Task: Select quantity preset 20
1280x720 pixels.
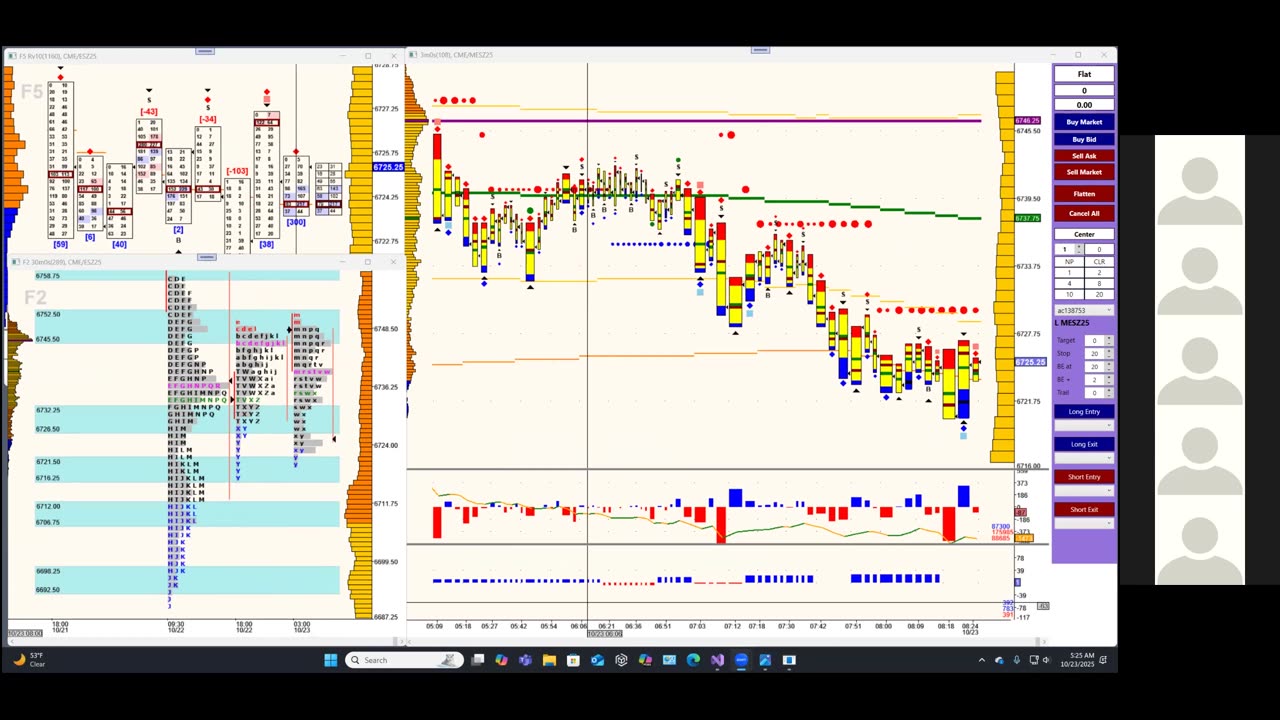Action: pyautogui.click(x=1099, y=295)
